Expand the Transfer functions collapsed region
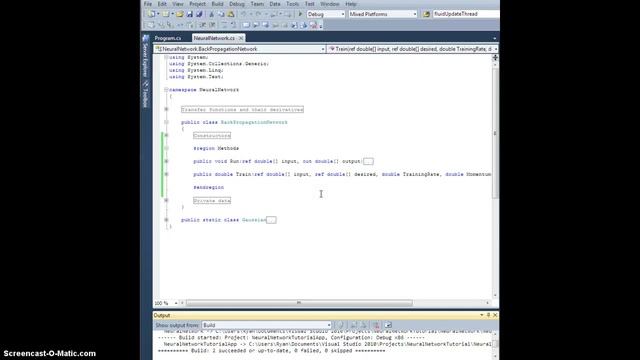The height and width of the screenshot is (360, 640). pyautogui.click(x=166, y=109)
